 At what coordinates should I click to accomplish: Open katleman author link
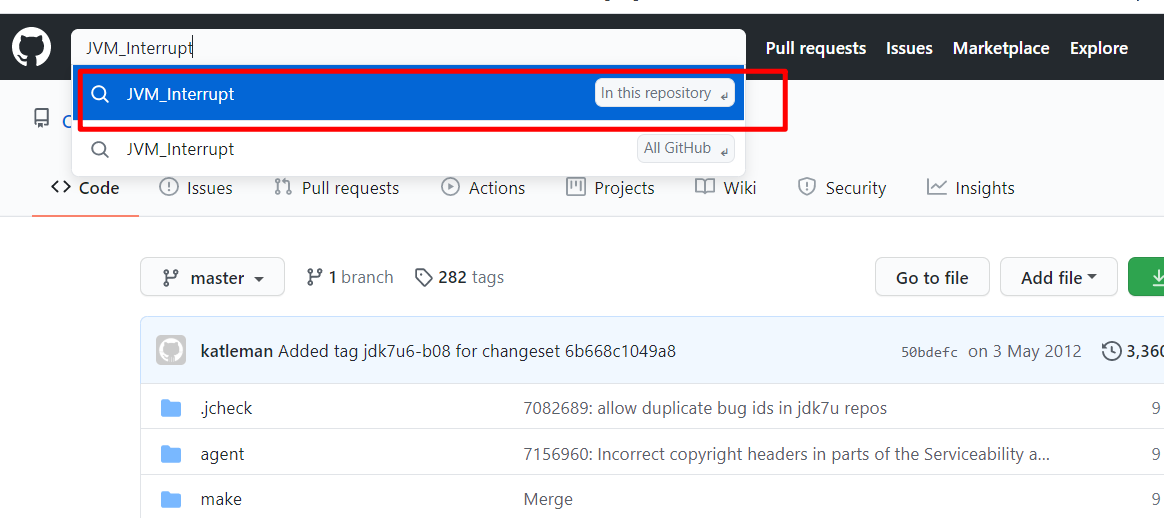click(237, 350)
